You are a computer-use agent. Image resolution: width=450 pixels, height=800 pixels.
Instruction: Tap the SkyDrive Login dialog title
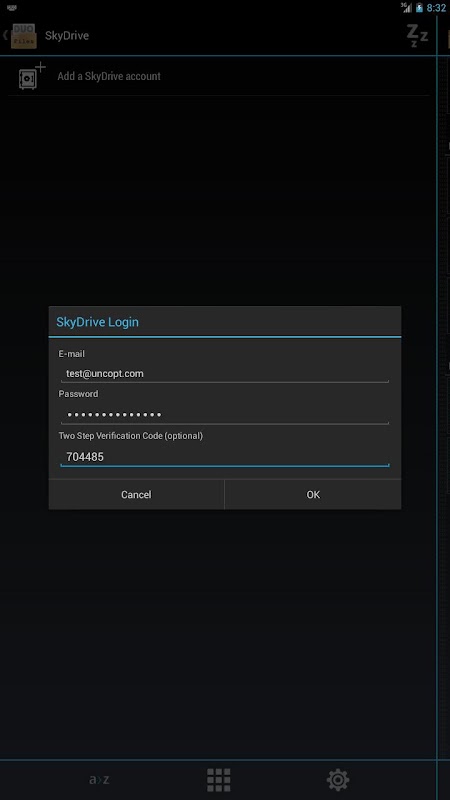(97, 322)
